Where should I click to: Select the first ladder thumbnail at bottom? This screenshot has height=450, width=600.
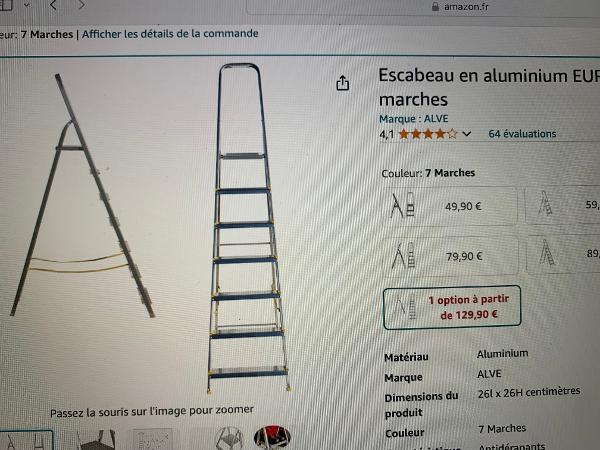(x=26, y=440)
